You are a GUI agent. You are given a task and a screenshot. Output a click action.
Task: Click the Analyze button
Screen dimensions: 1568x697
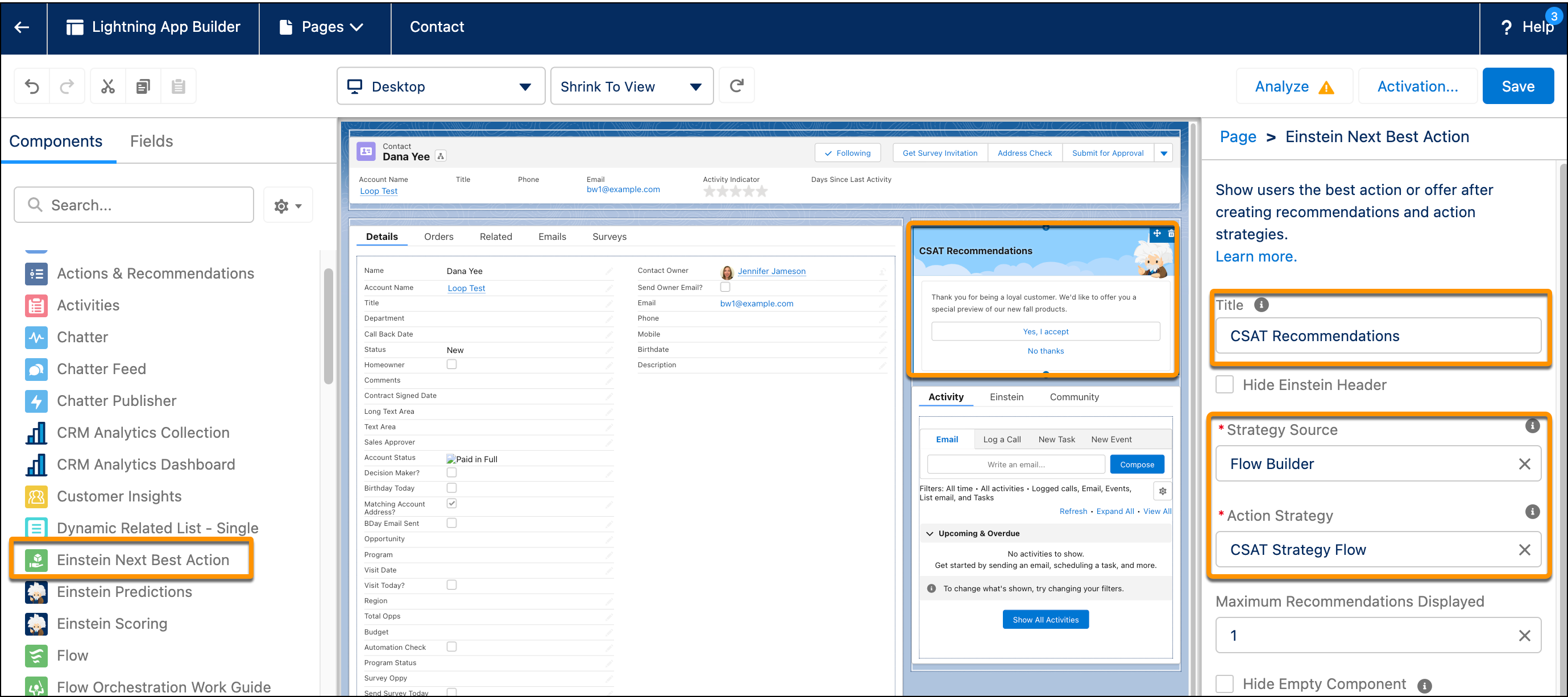point(1294,86)
